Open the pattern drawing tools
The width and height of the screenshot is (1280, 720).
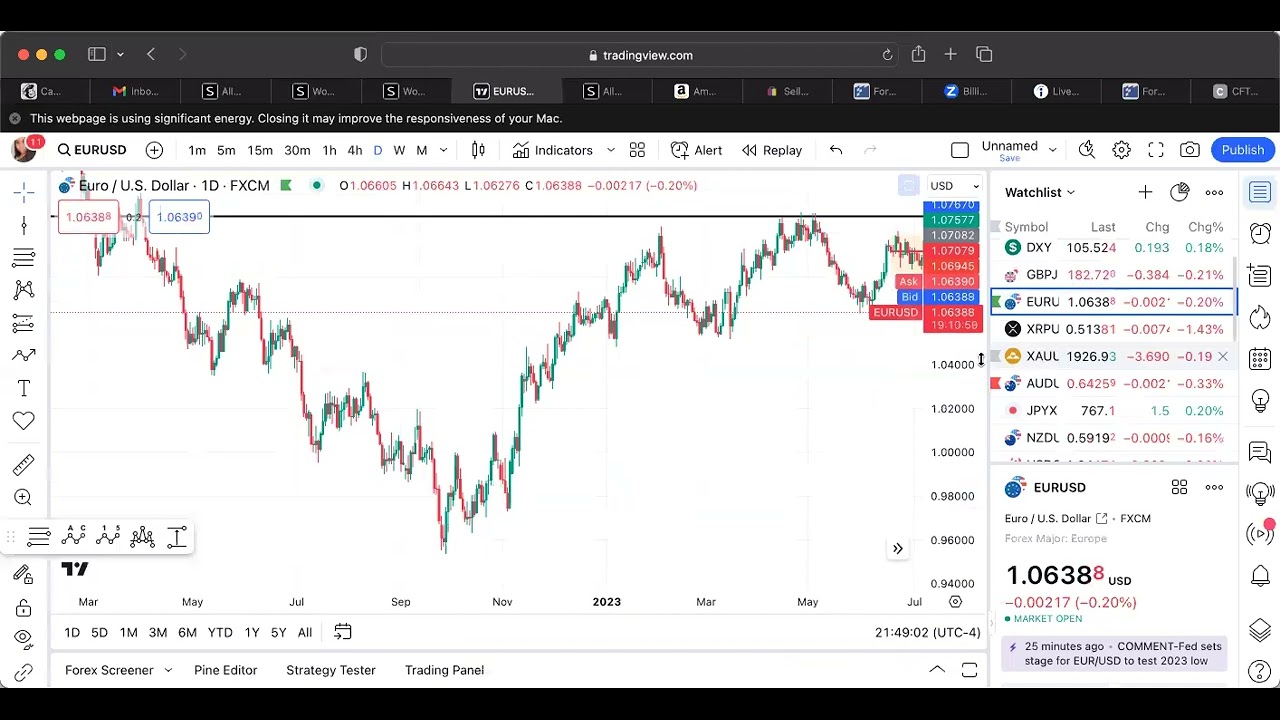(24, 290)
